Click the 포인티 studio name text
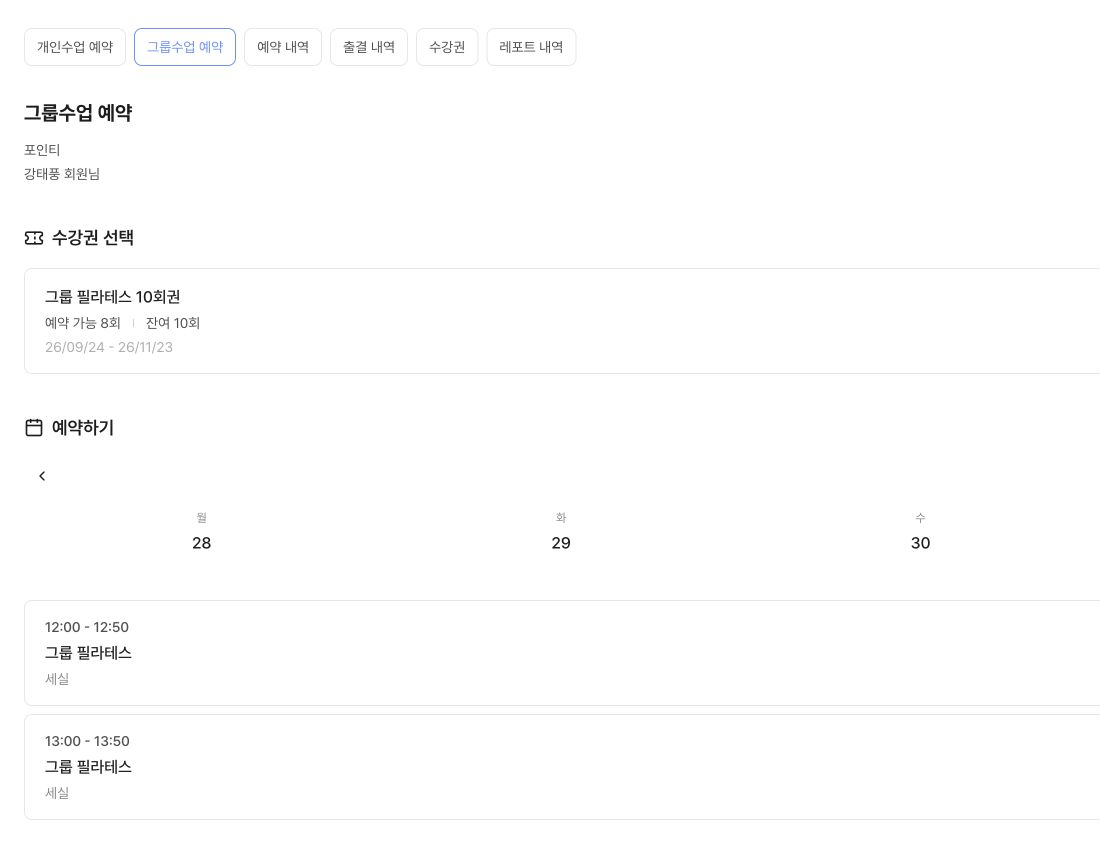The image size is (1100, 860). point(42,150)
